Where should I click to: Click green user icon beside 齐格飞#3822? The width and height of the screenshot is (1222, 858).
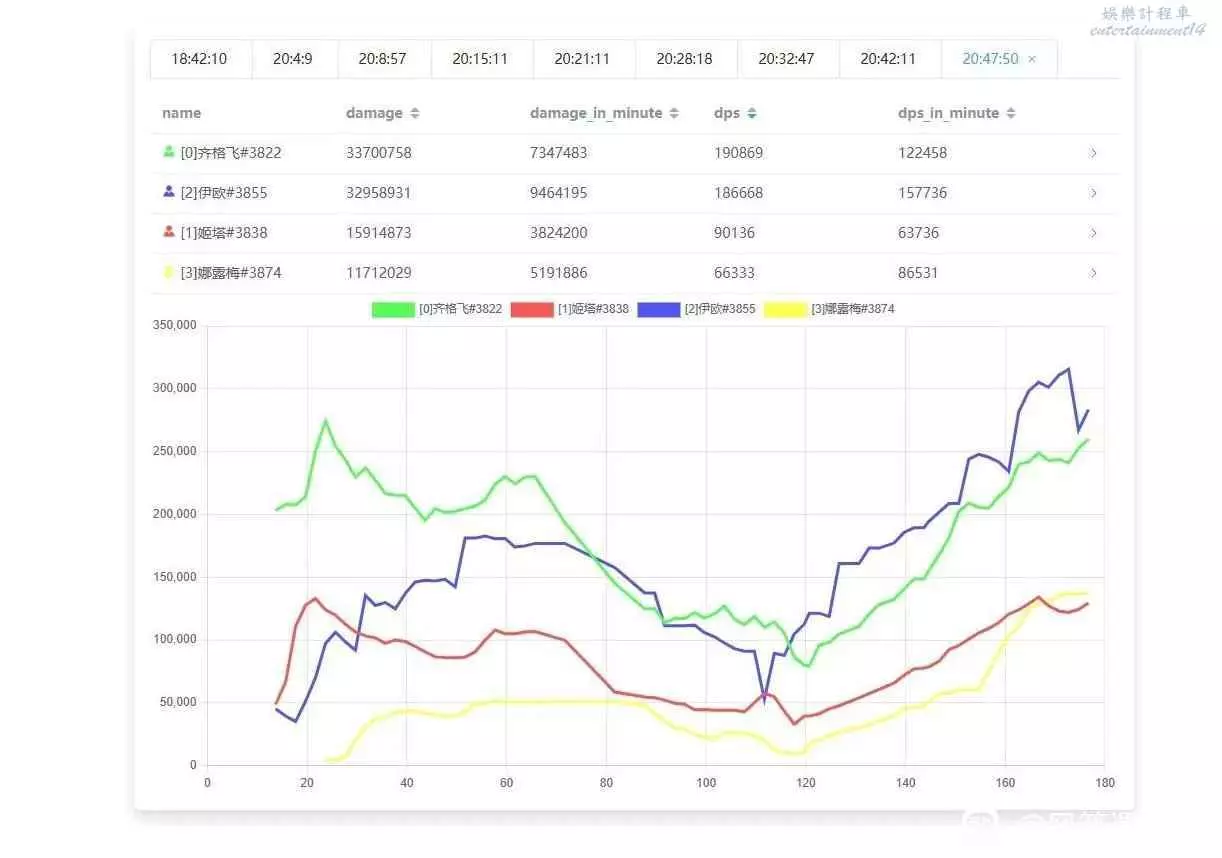[x=169, y=152]
